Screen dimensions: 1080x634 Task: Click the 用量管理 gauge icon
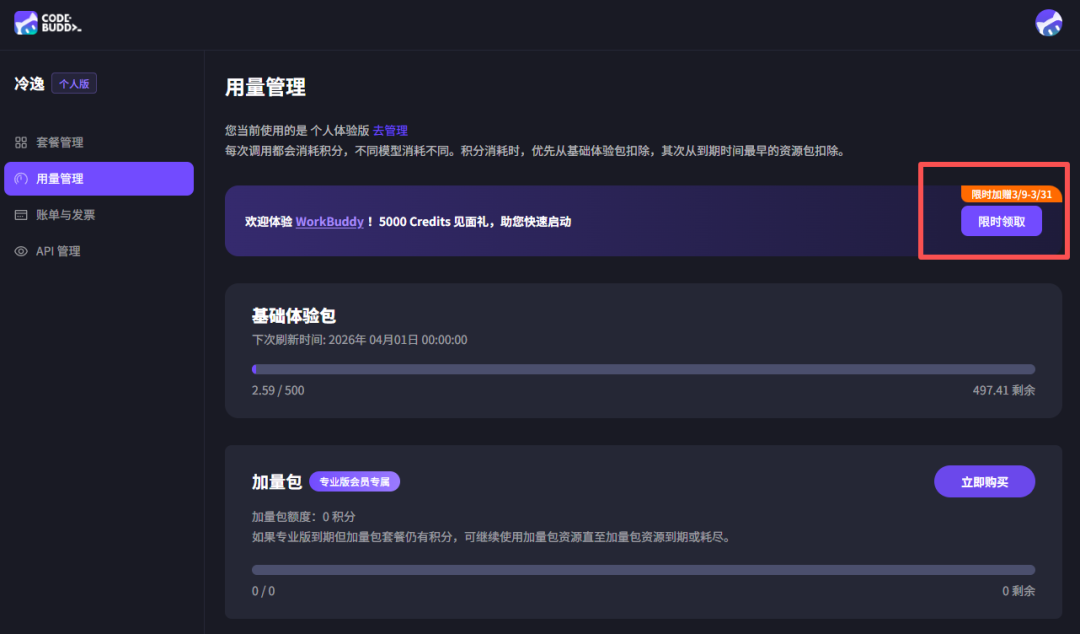[x=20, y=178]
